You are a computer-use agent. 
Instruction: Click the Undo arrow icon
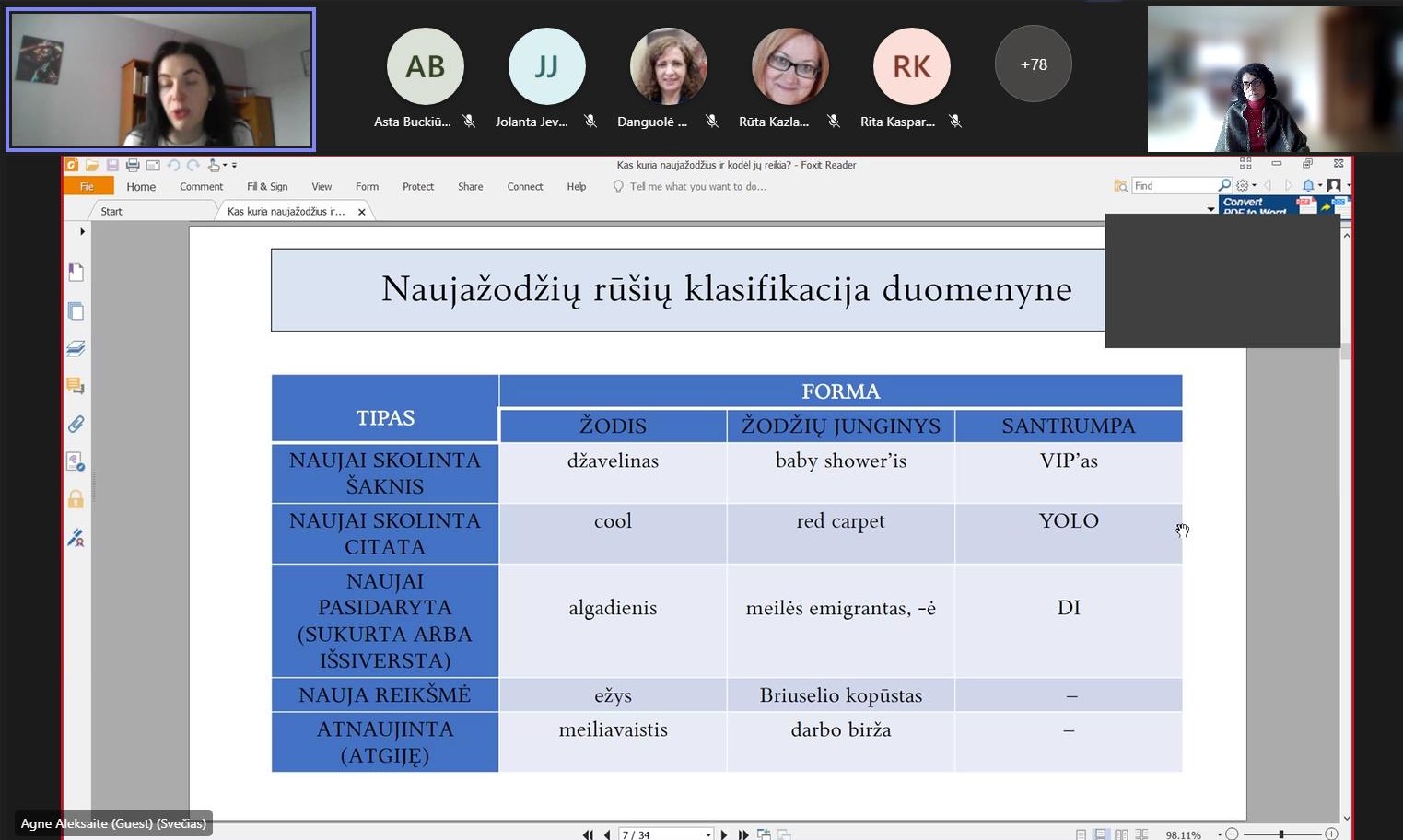[173, 165]
